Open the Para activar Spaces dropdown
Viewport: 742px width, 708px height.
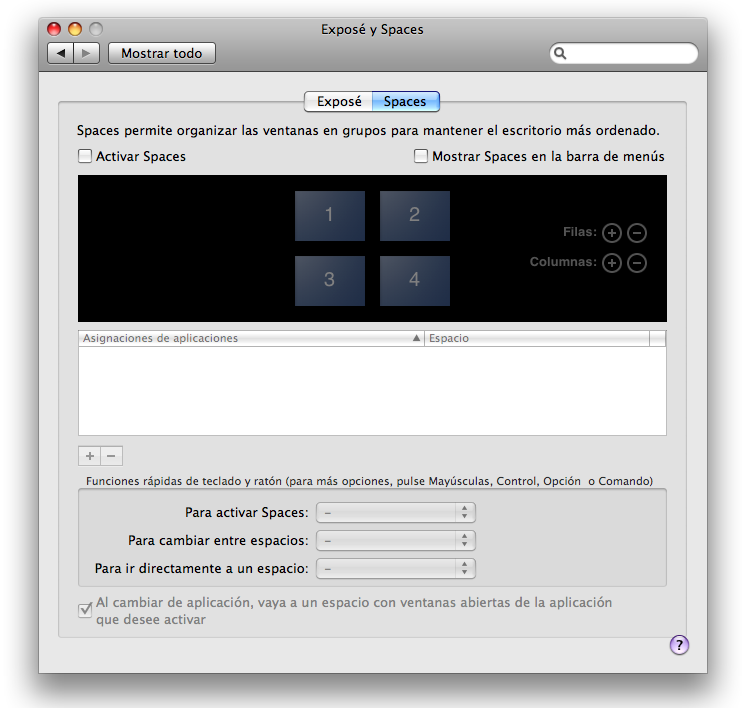(x=396, y=513)
